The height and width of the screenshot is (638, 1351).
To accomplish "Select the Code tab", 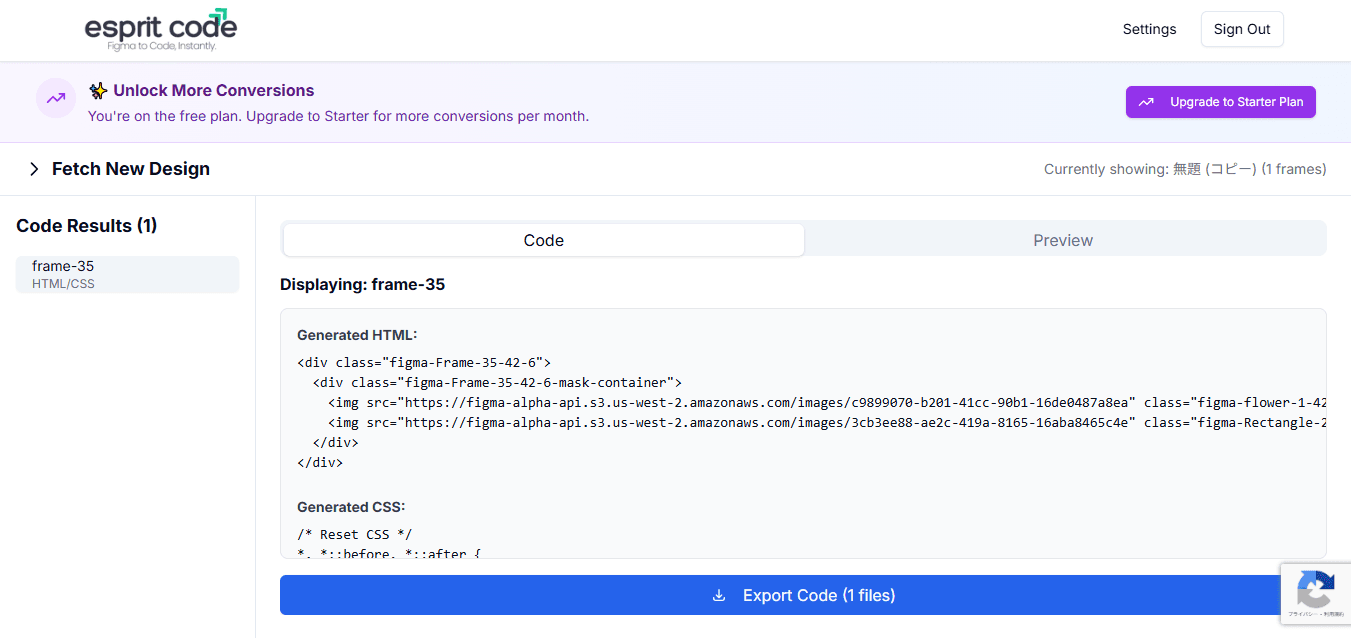I will tap(543, 240).
